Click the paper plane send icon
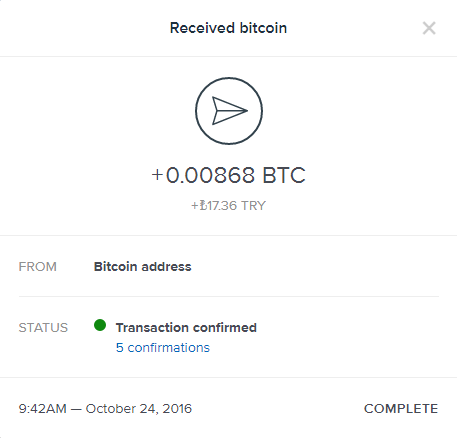This screenshot has width=457, height=438. pyautogui.click(x=229, y=111)
